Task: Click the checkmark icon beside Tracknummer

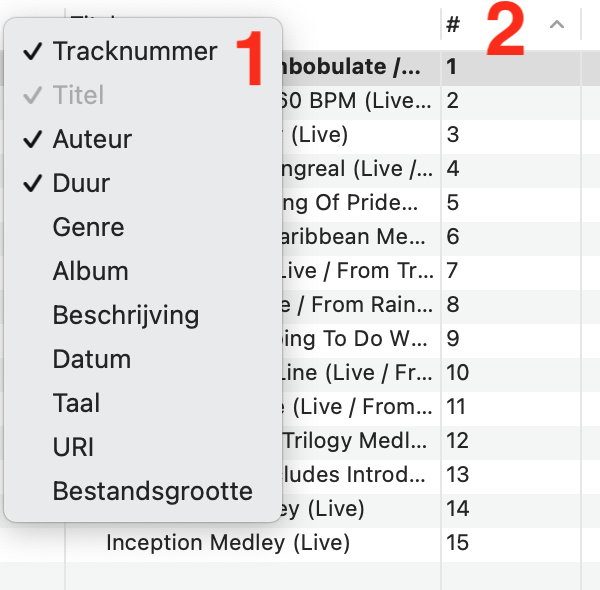Action: click(33, 51)
